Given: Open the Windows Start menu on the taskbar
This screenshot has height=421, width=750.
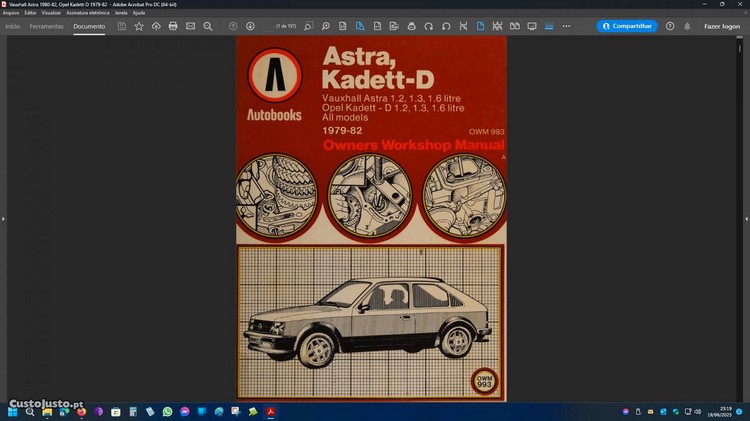Looking at the screenshot, I should pyautogui.click(x=13, y=411).
